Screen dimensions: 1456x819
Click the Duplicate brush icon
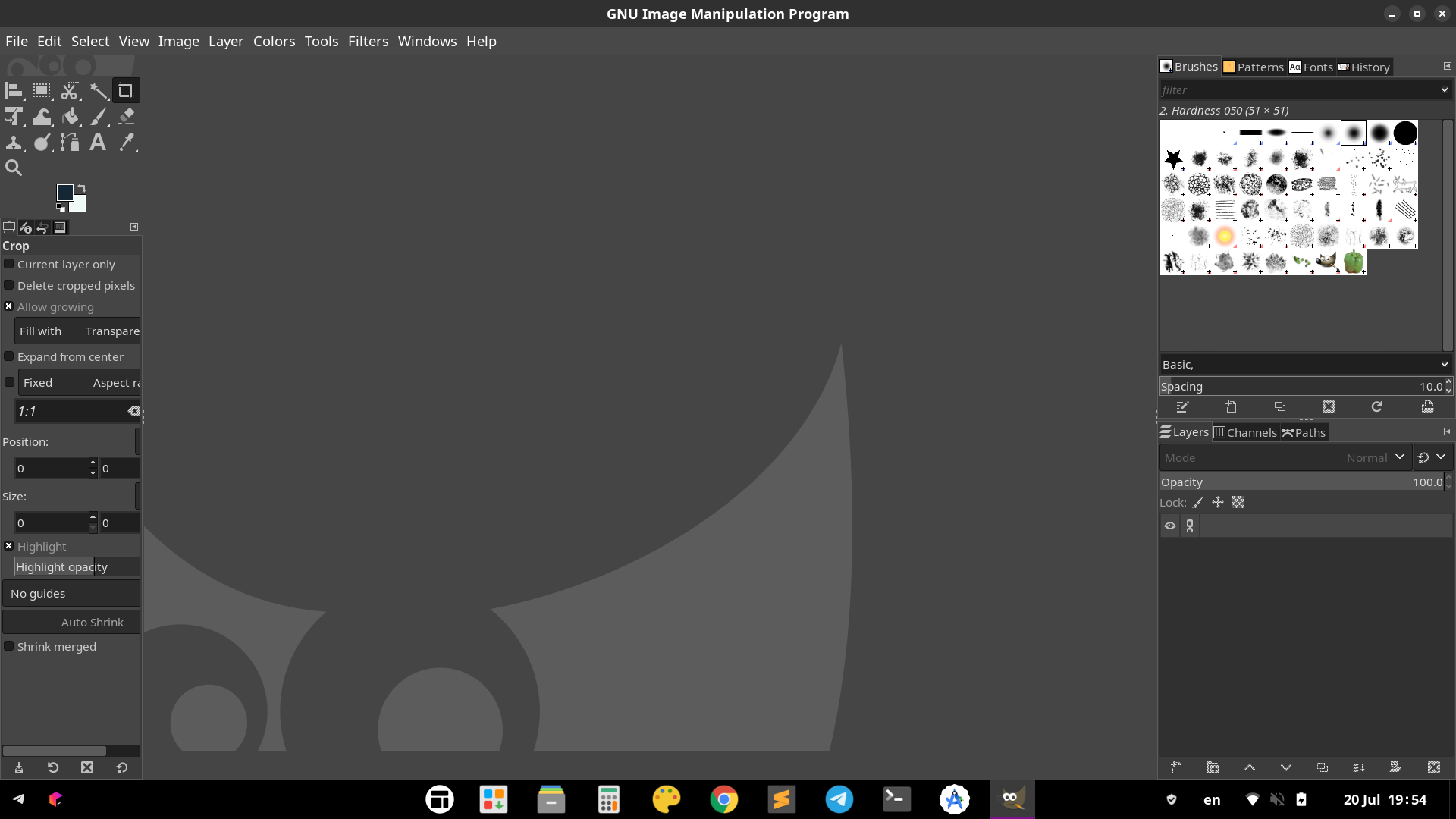pos(1280,407)
